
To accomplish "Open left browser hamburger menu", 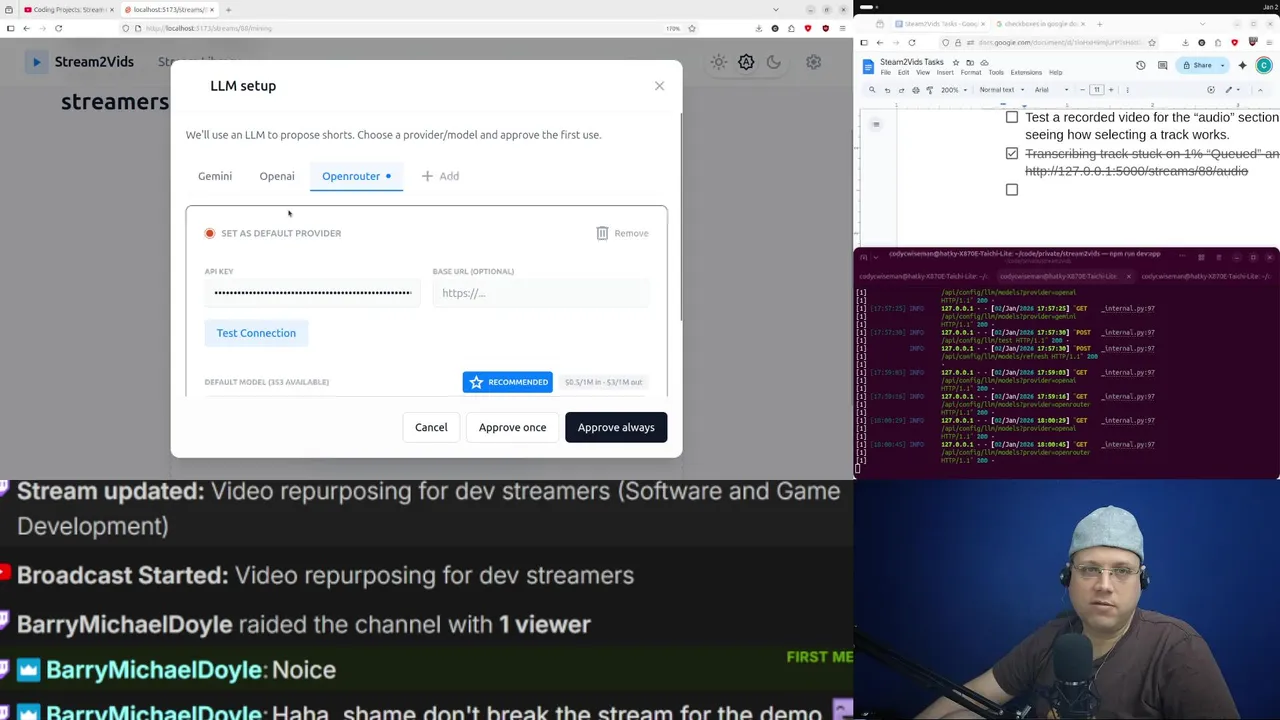I will pos(842,28).
